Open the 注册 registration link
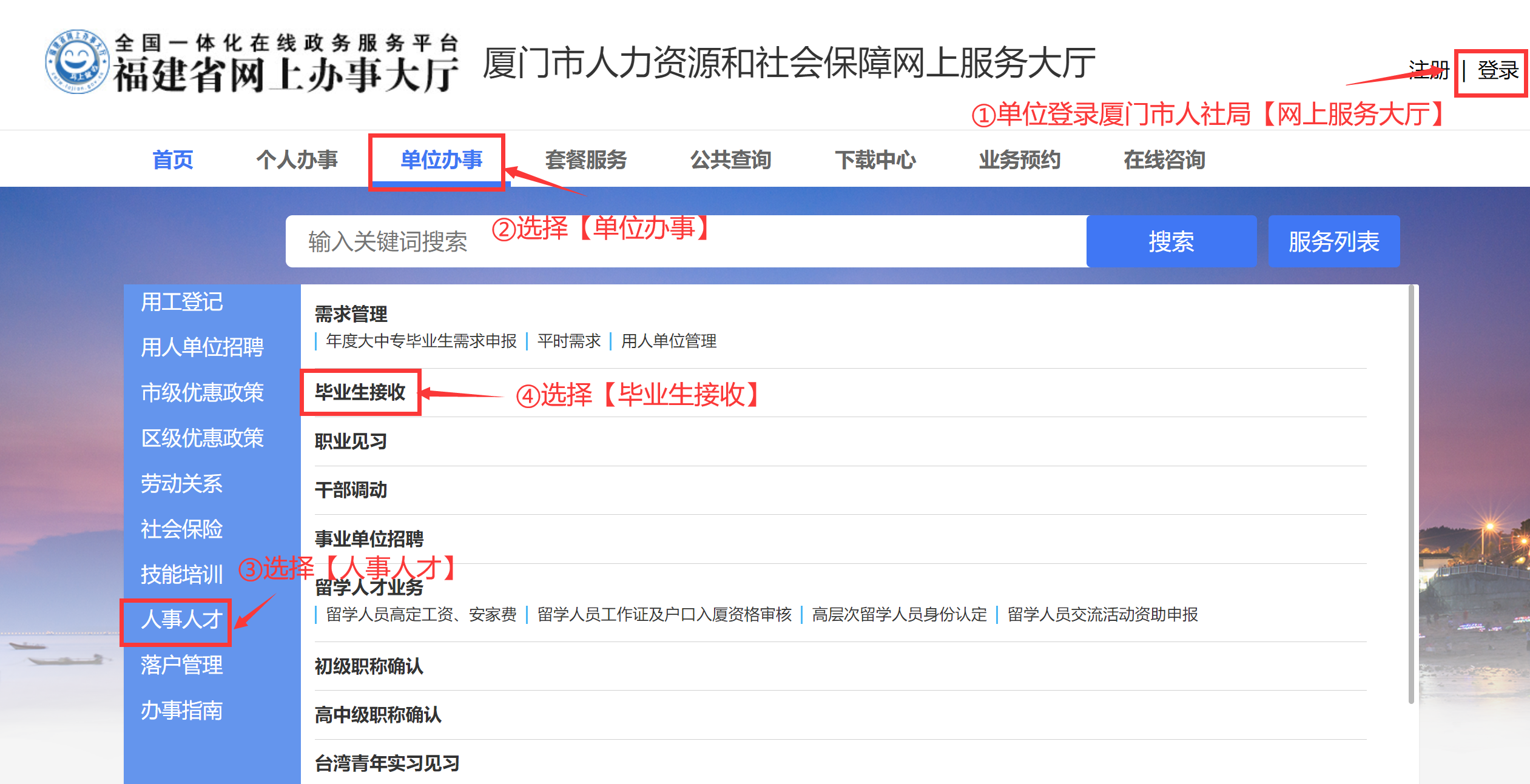 [1428, 70]
